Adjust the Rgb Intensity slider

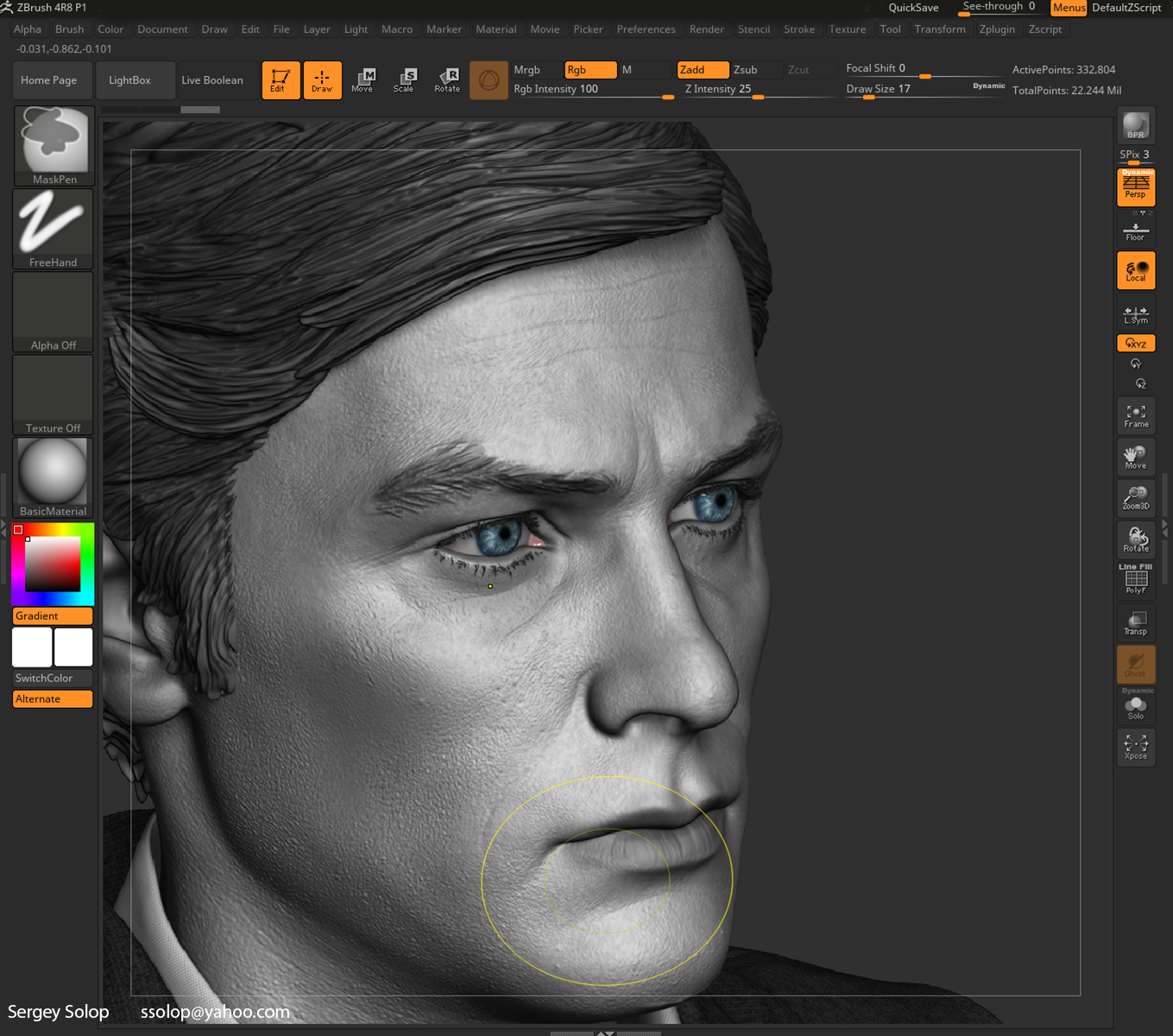click(x=592, y=90)
